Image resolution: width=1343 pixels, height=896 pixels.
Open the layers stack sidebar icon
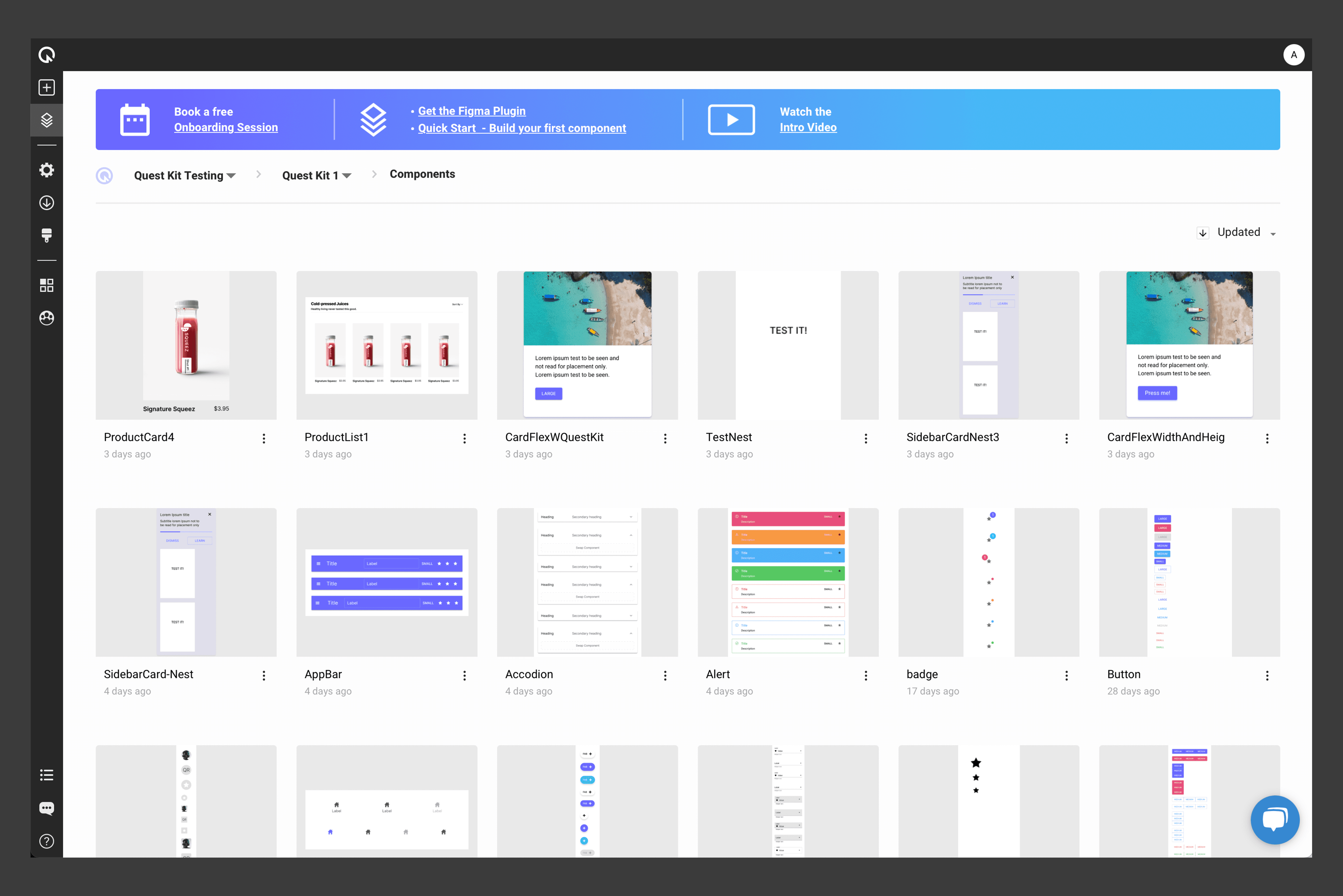(46, 120)
